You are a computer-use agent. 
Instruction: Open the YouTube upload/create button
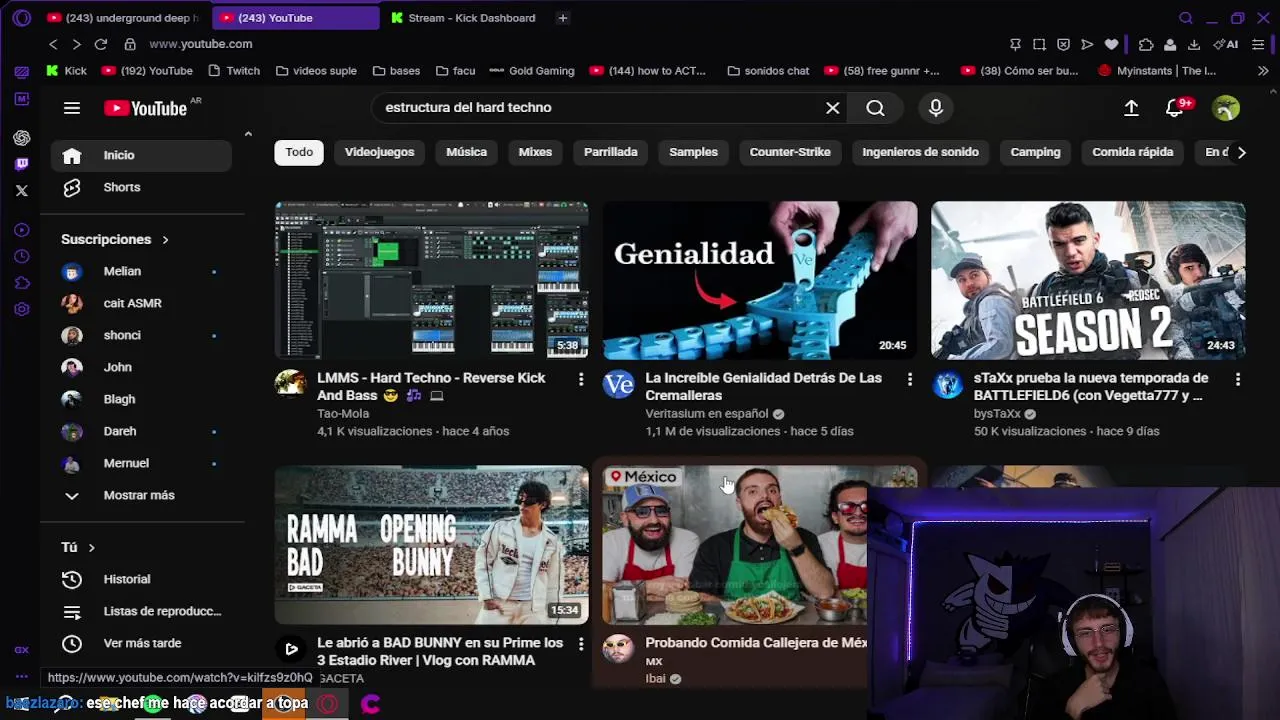coord(1131,108)
